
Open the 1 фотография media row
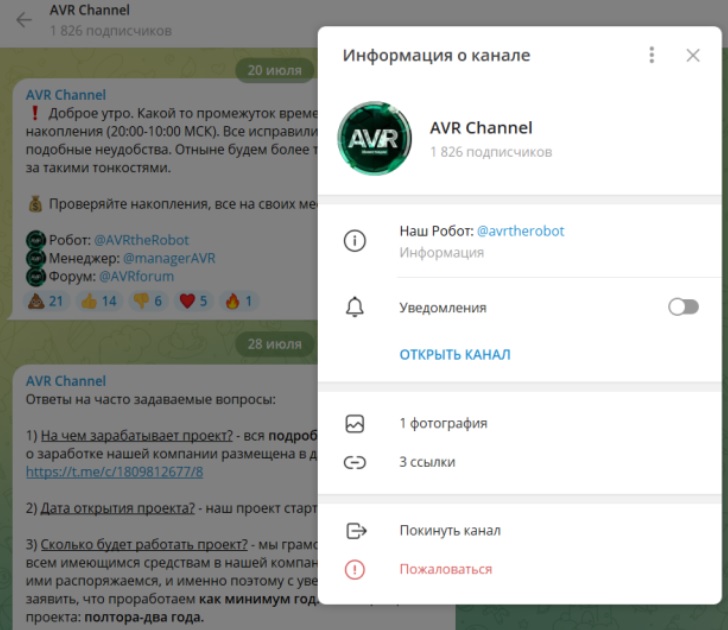(520, 423)
